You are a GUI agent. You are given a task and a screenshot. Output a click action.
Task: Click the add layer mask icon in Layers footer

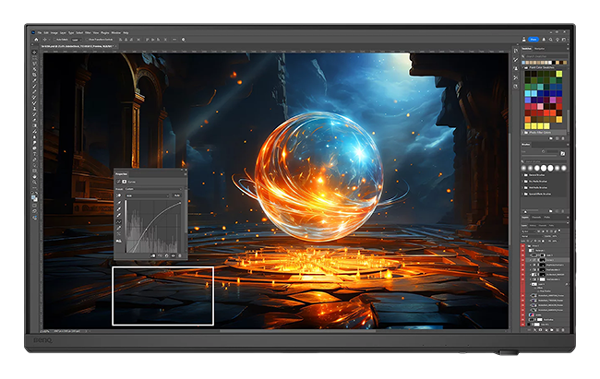click(x=541, y=330)
